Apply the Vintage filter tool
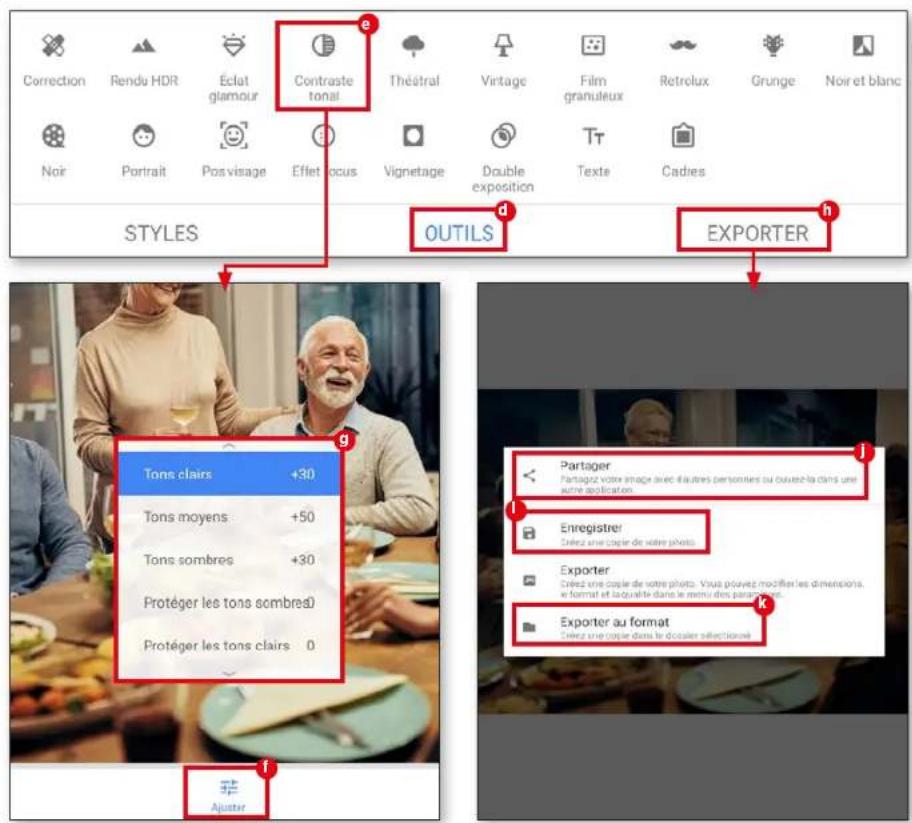912x823 pixels. 504,60
